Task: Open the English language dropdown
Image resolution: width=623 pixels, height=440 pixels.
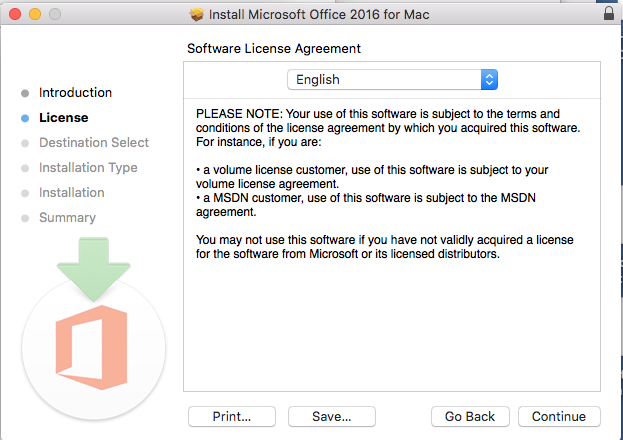Action: (x=392, y=79)
